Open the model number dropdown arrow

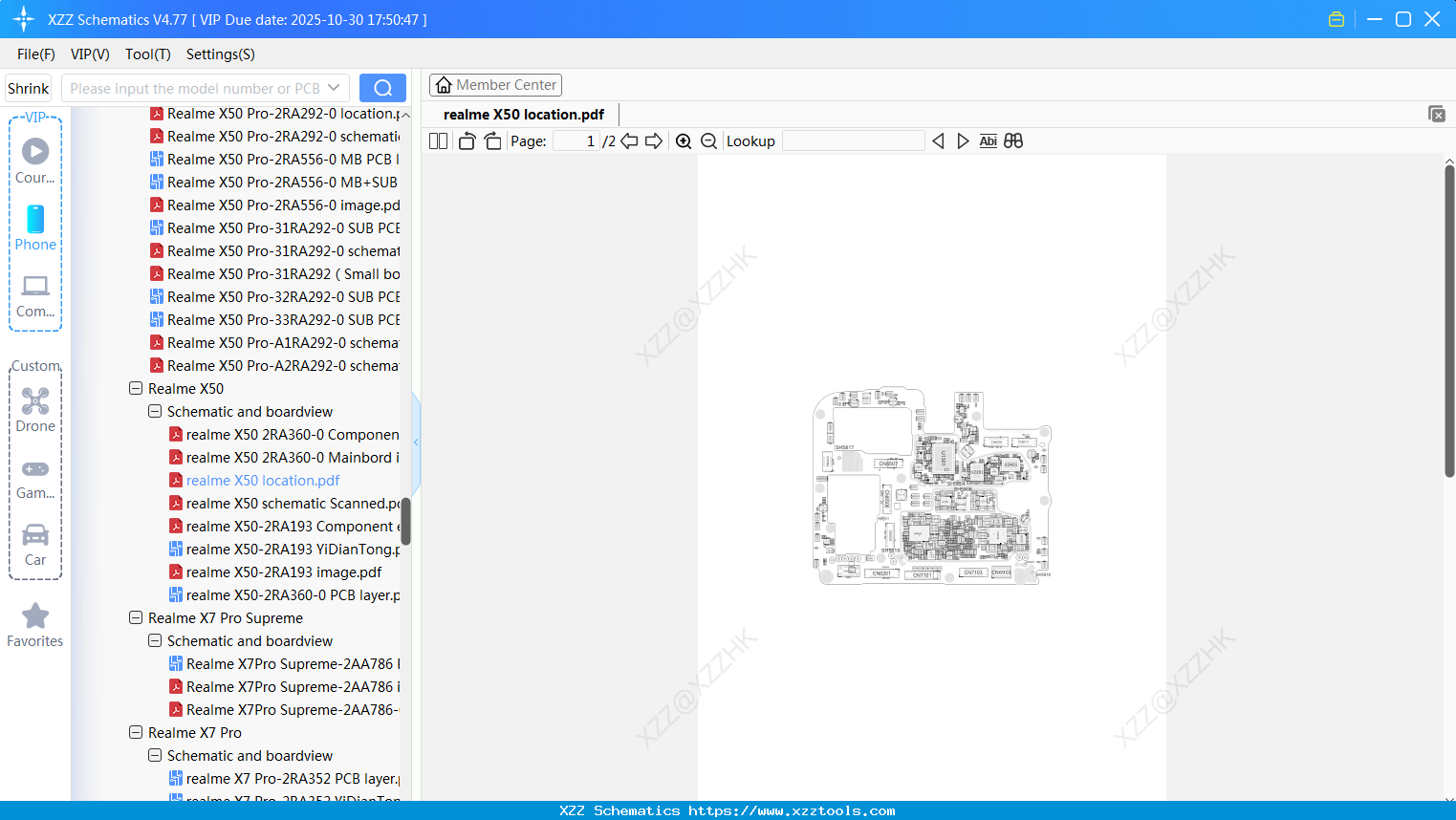(x=334, y=88)
